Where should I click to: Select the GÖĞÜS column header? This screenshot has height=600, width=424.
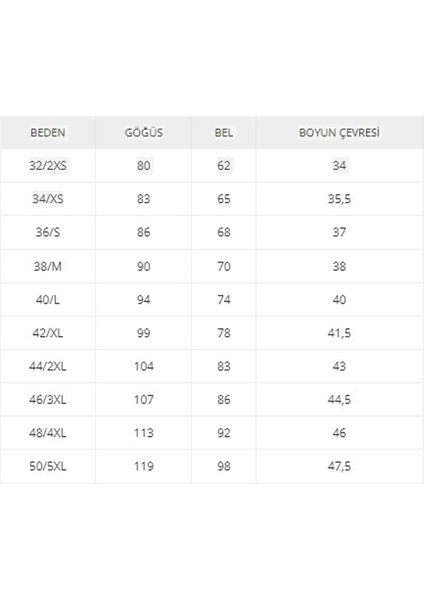(x=144, y=133)
